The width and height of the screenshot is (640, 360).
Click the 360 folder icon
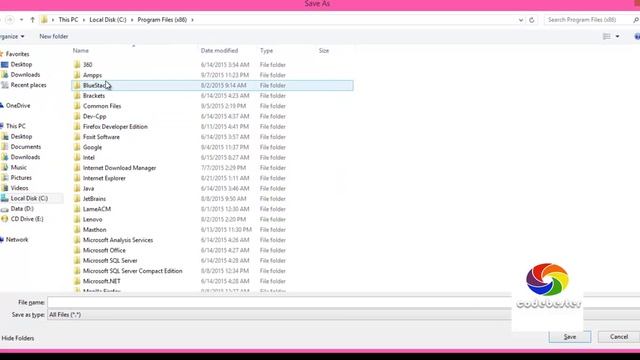77,64
